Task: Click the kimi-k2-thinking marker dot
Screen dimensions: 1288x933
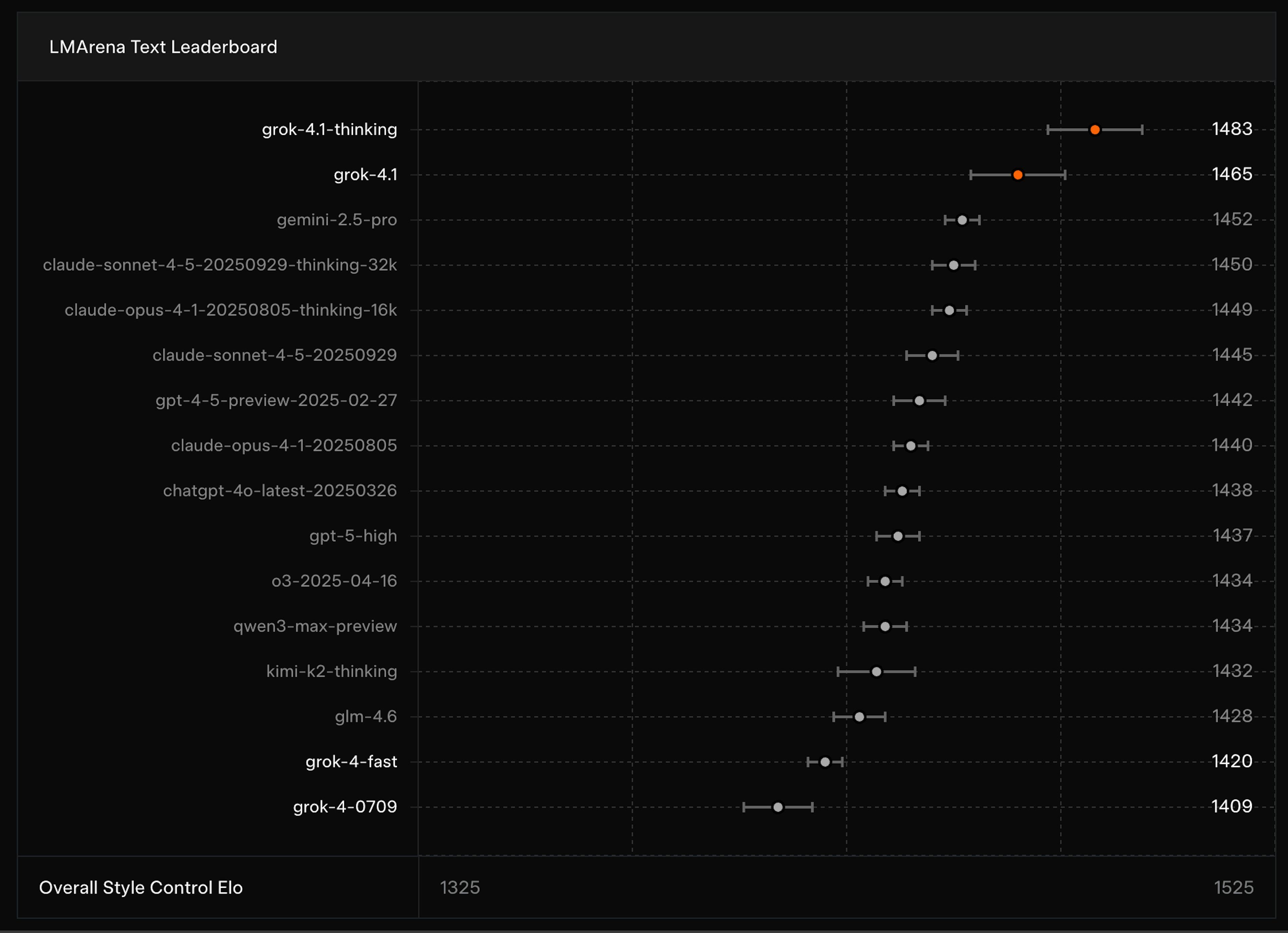Action: click(876, 671)
